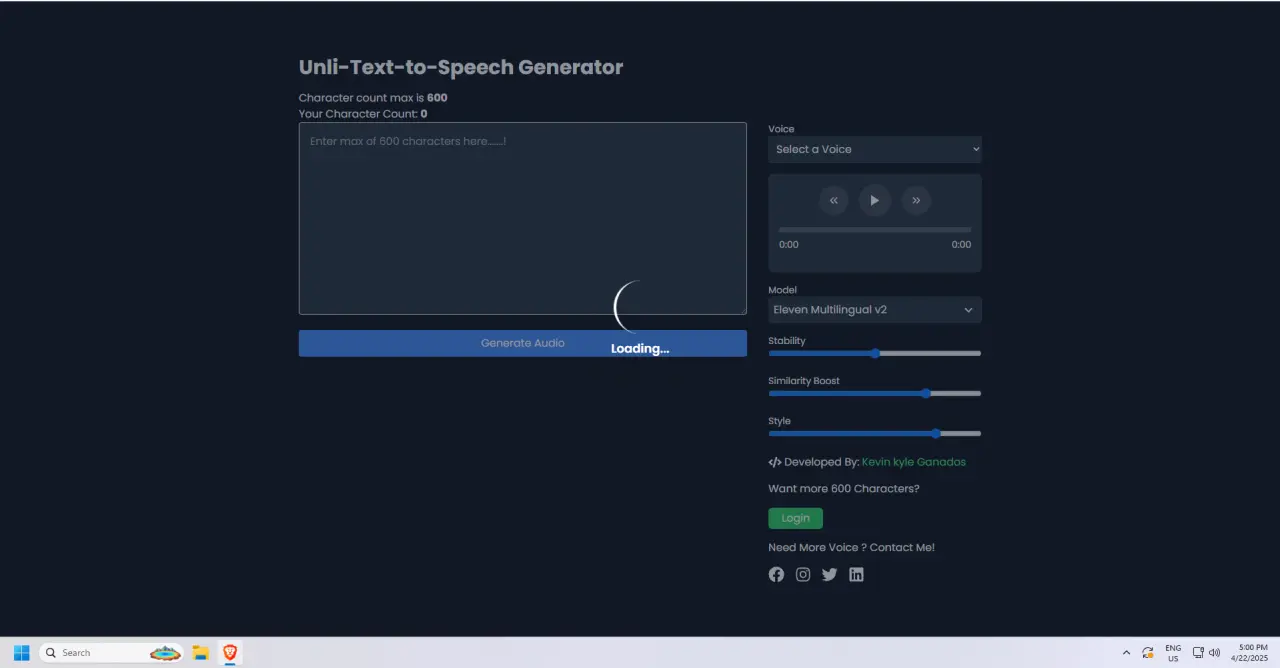The height and width of the screenshot is (668, 1280).
Task: Click the taskbar Search box
Action: point(111,653)
